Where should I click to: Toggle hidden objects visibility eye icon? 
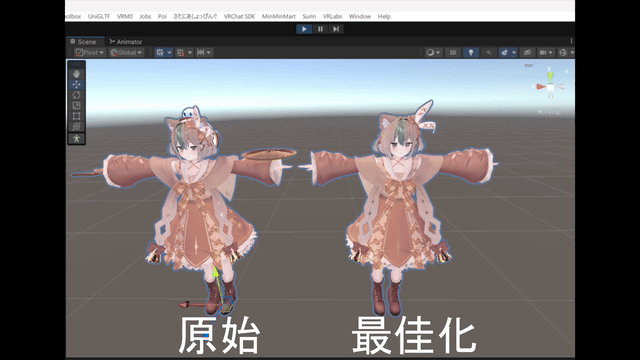[x=527, y=53]
